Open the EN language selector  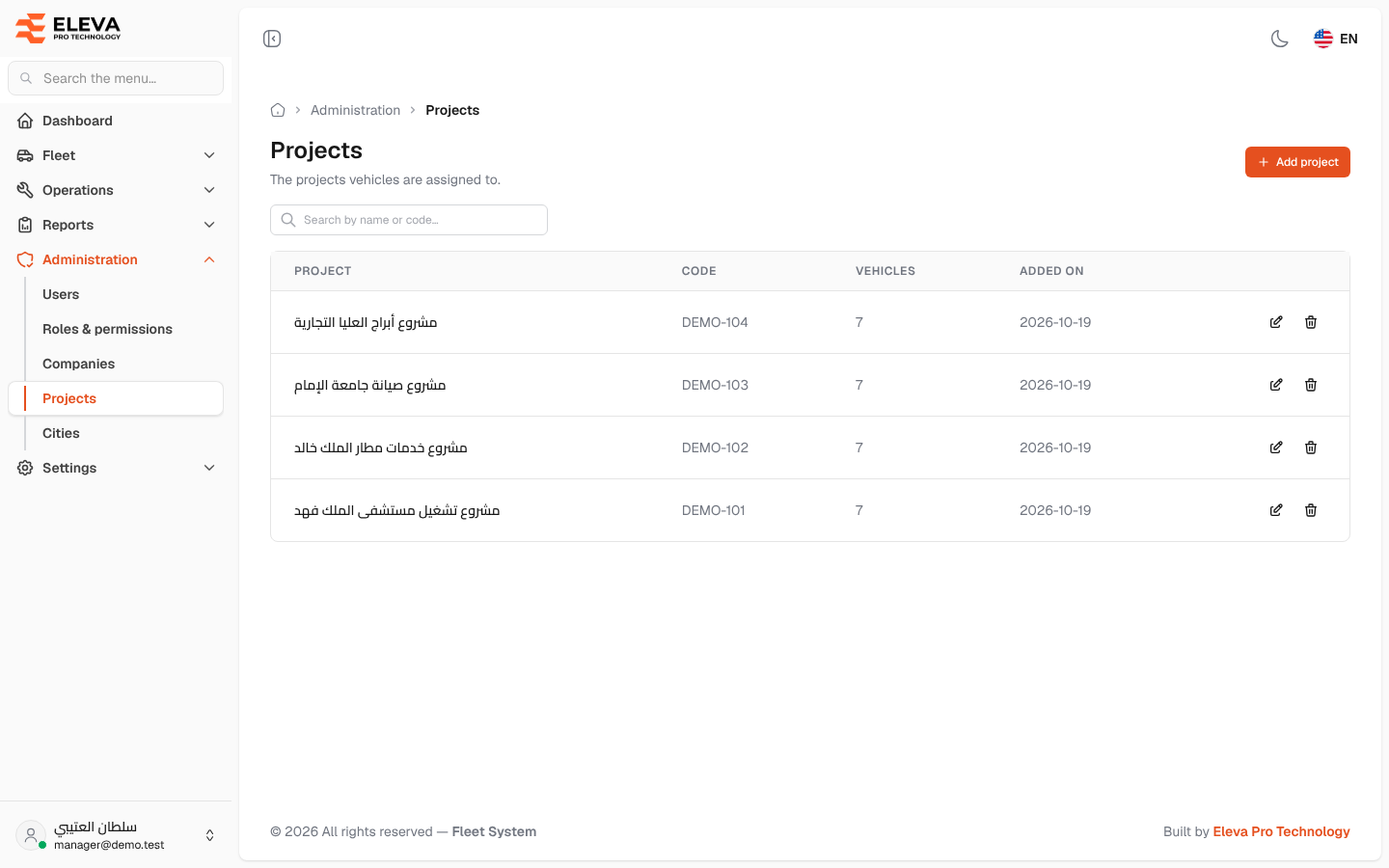coord(1336,39)
